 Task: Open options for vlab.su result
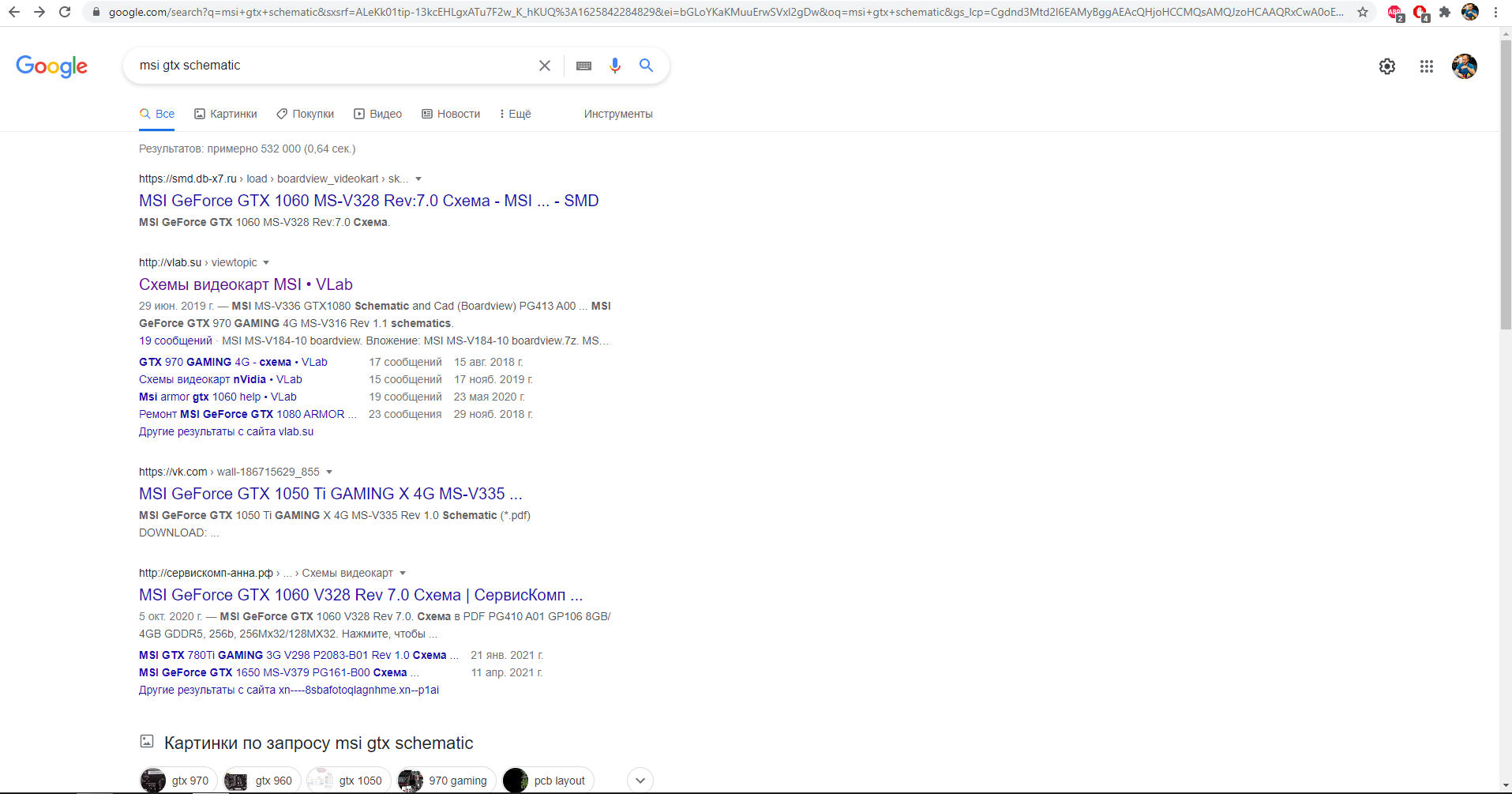(x=266, y=262)
